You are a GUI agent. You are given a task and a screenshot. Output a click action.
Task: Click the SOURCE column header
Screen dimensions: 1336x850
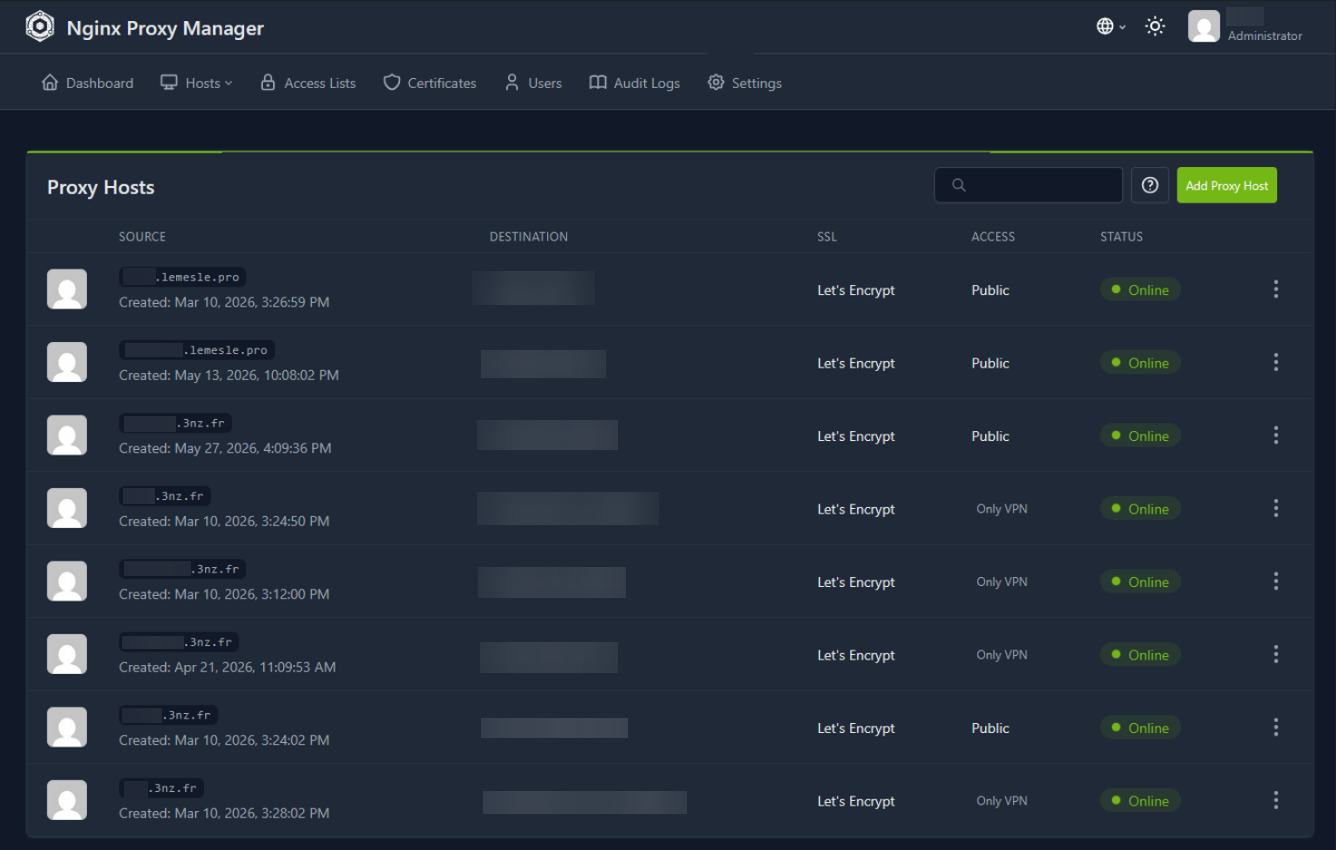tap(142, 237)
